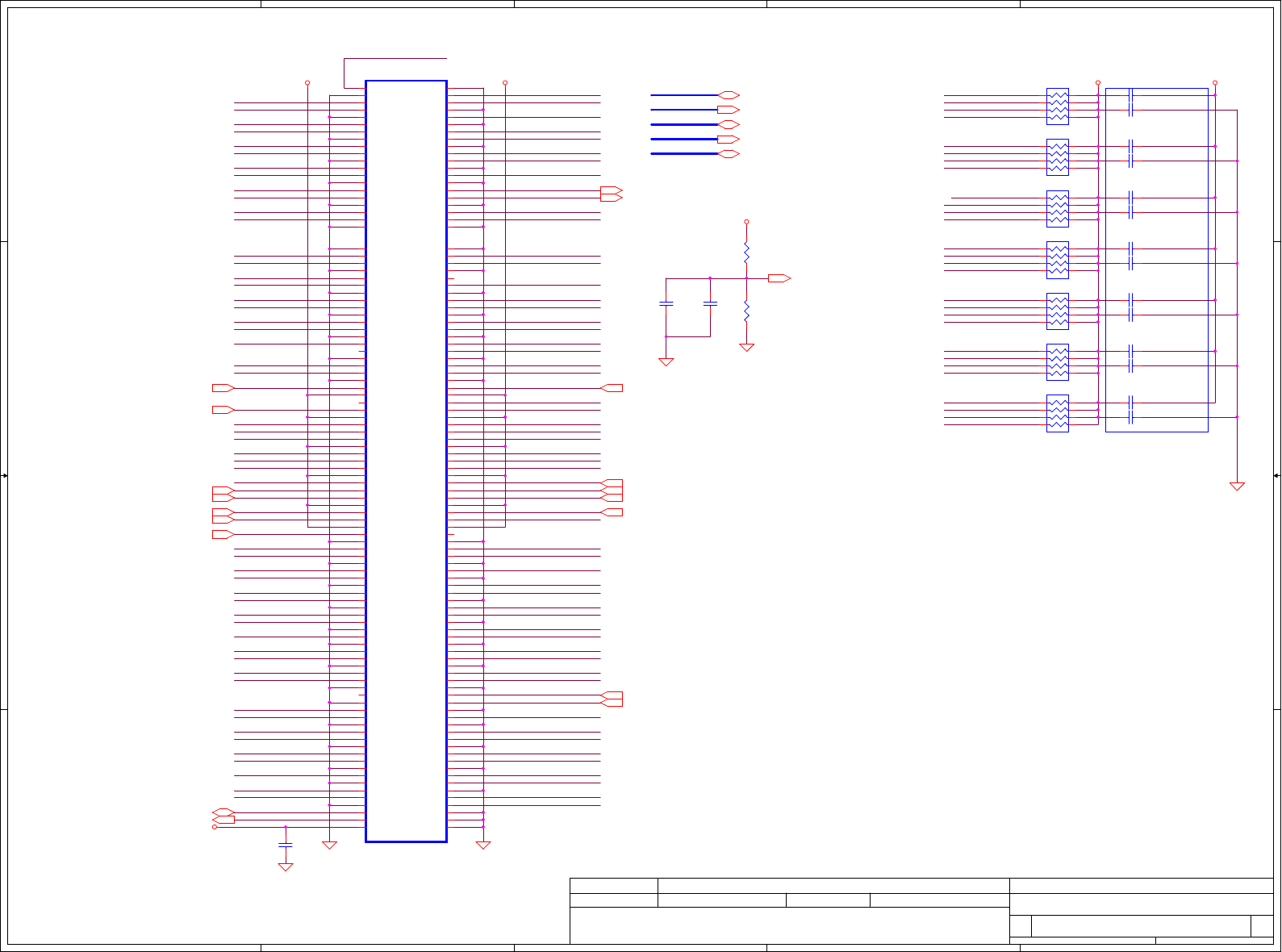This screenshot has width=1282, height=952.
Task: Select the ground symbol ending the long right-side wire
Action: click(1237, 486)
